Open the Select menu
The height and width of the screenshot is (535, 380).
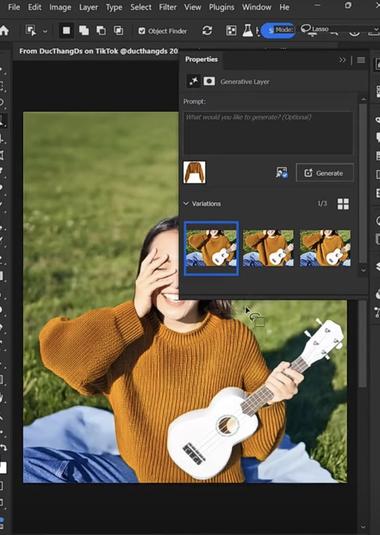tap(141, 7)
